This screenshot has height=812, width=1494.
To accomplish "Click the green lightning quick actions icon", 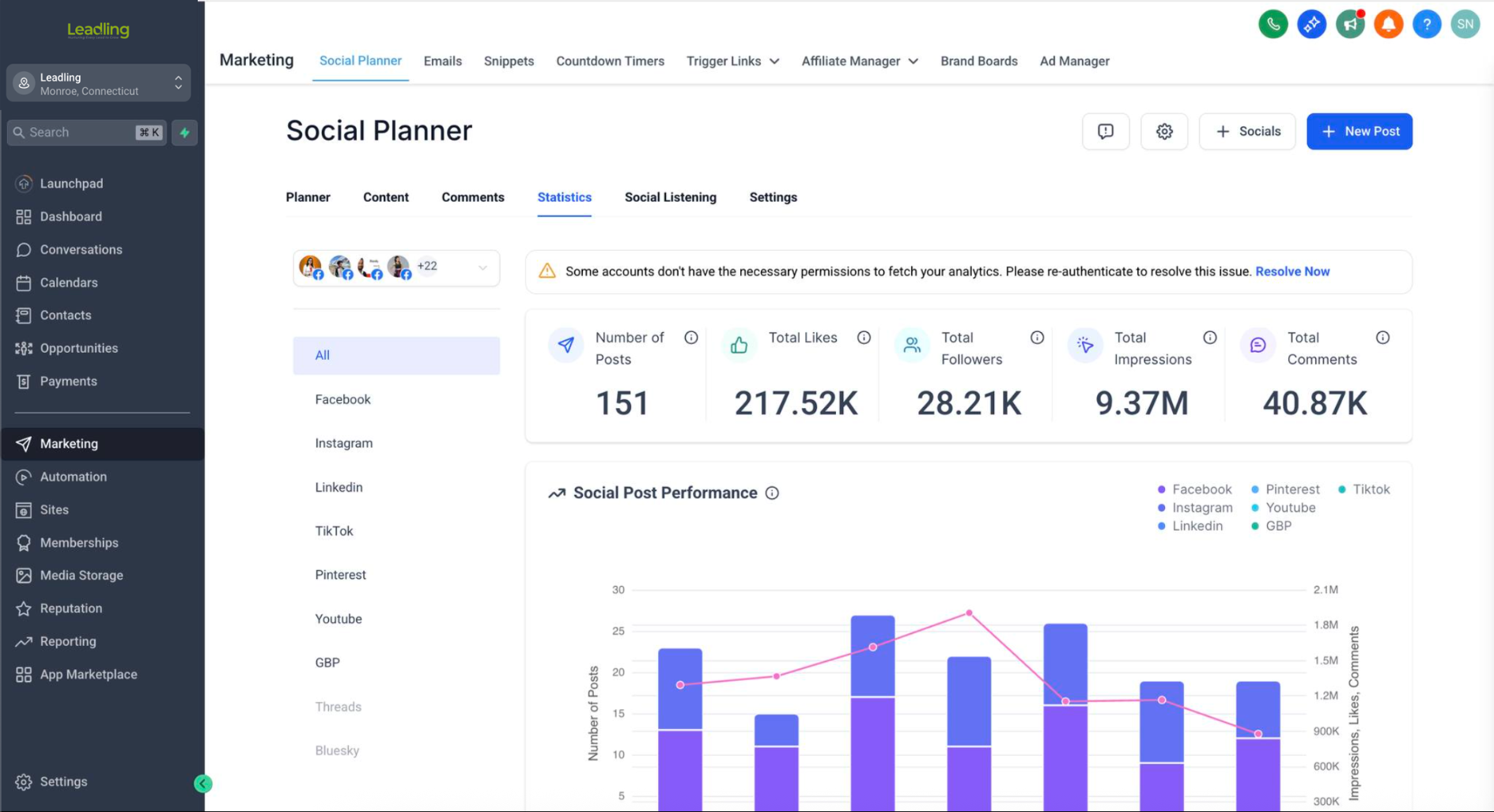I will point(185,133).
